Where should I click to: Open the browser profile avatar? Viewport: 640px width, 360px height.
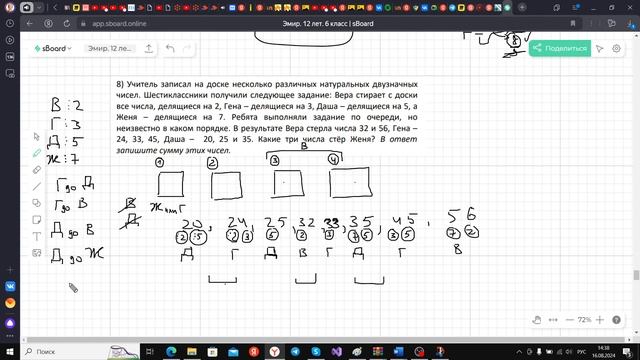pyautogui.click(x=10, y=7)
